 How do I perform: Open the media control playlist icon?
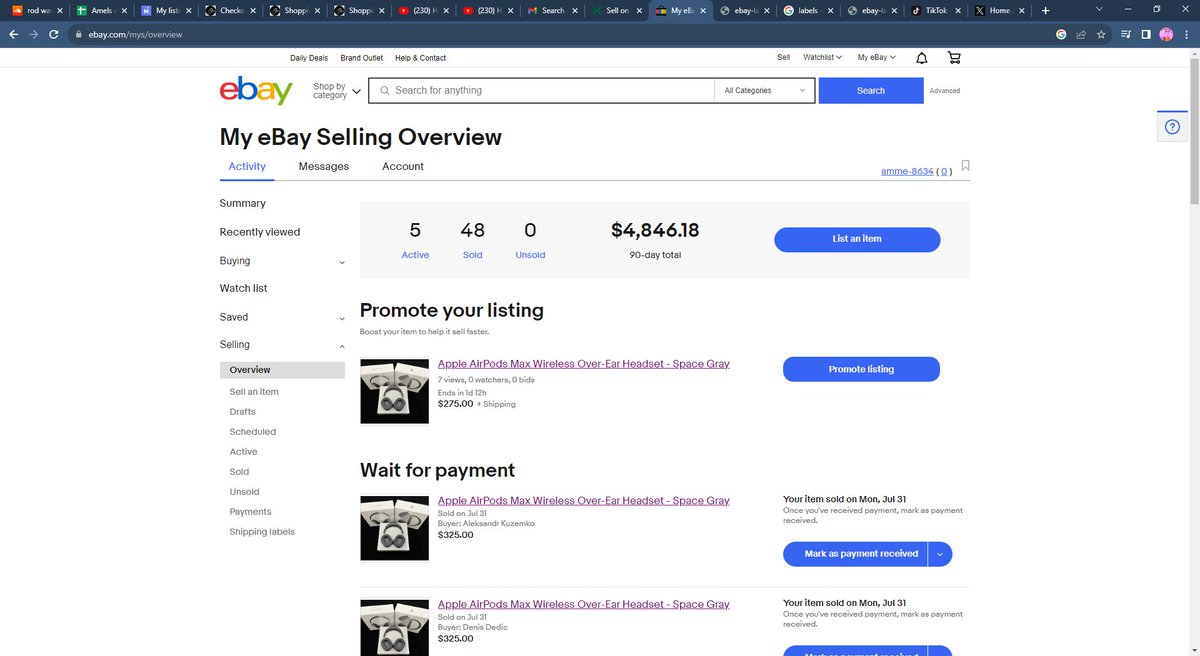[x=1127, y=34]
